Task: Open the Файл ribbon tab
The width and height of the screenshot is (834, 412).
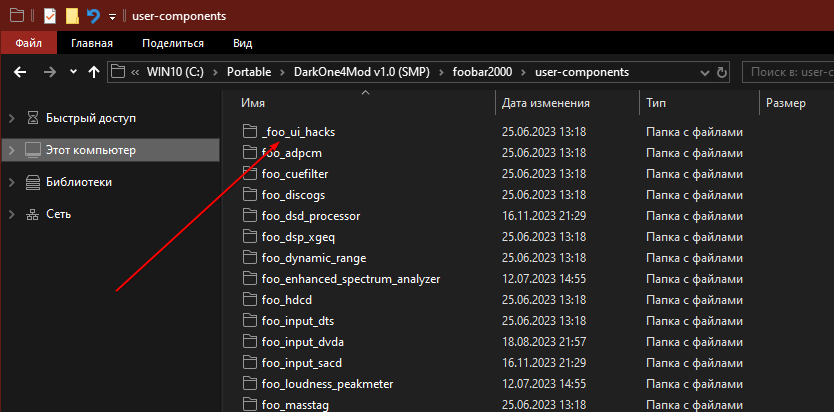Action: 29,43
